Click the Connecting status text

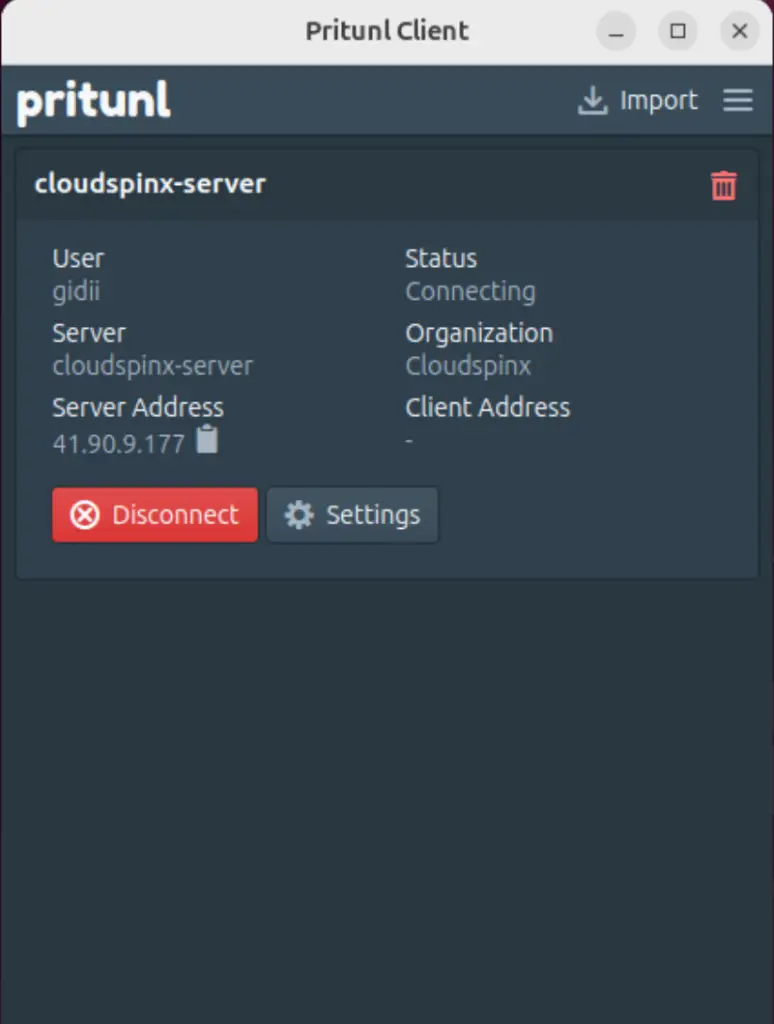(x=470, y=292)
